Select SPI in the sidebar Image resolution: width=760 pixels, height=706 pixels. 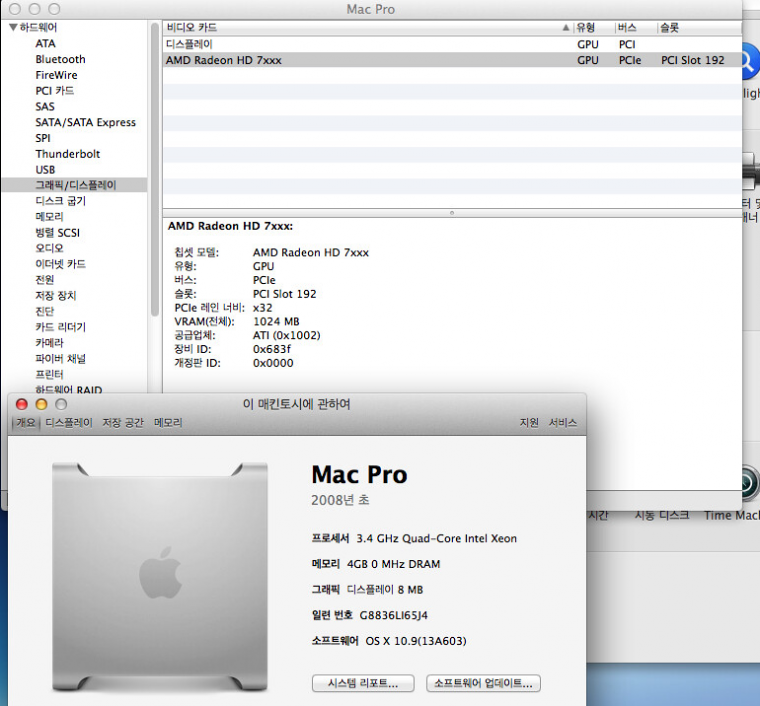tap(43, 138)
